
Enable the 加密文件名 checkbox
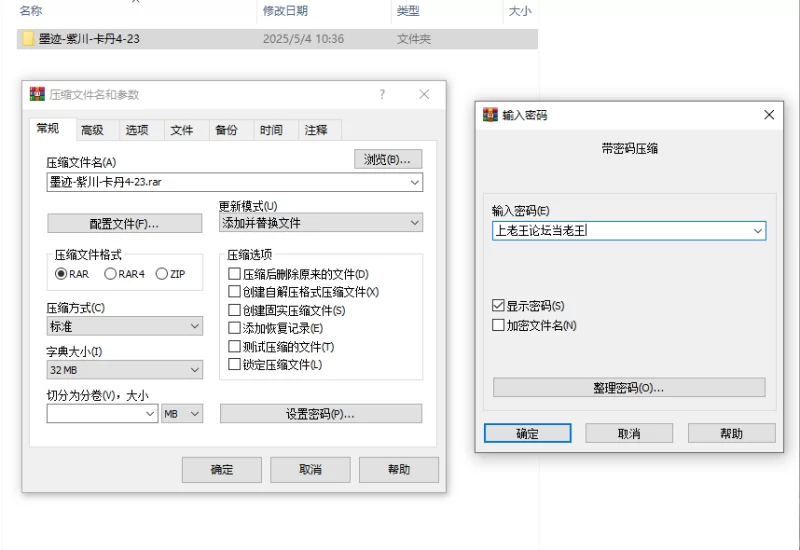pos(498,325)
